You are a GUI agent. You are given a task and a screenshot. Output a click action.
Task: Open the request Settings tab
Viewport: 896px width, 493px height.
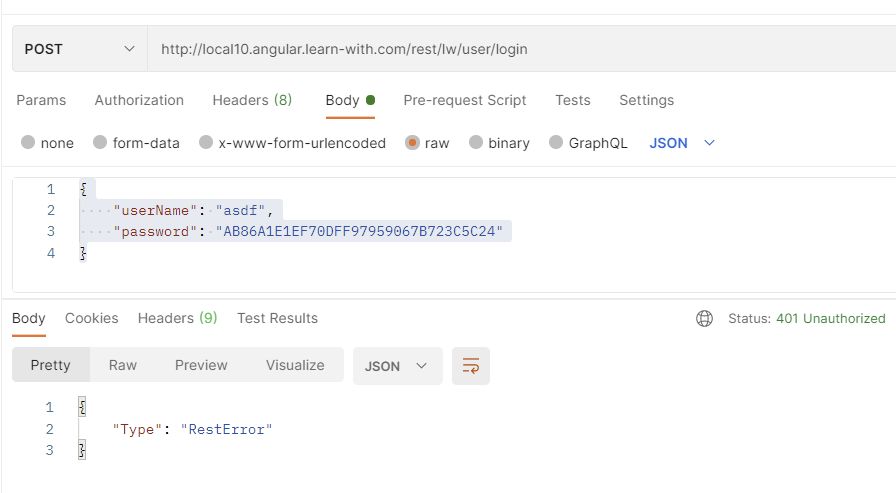coord(646,101)
